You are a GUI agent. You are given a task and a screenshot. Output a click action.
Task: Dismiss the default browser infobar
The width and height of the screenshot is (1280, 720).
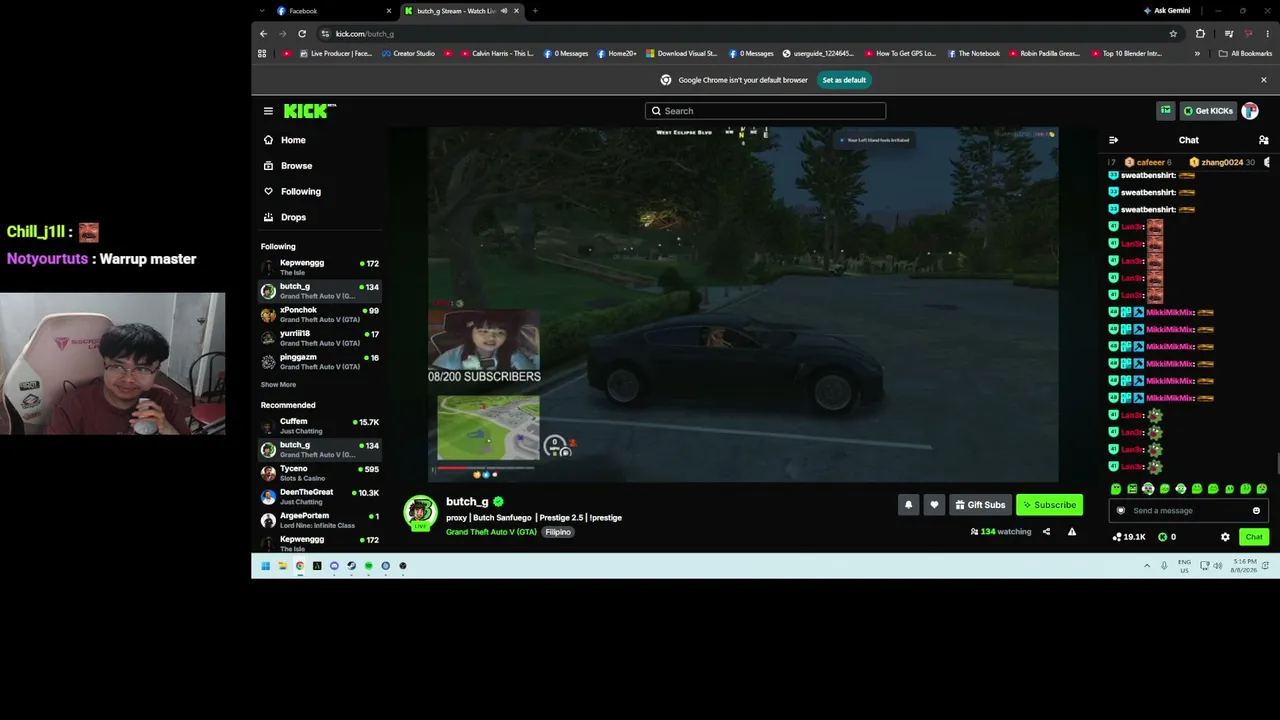1263,80
